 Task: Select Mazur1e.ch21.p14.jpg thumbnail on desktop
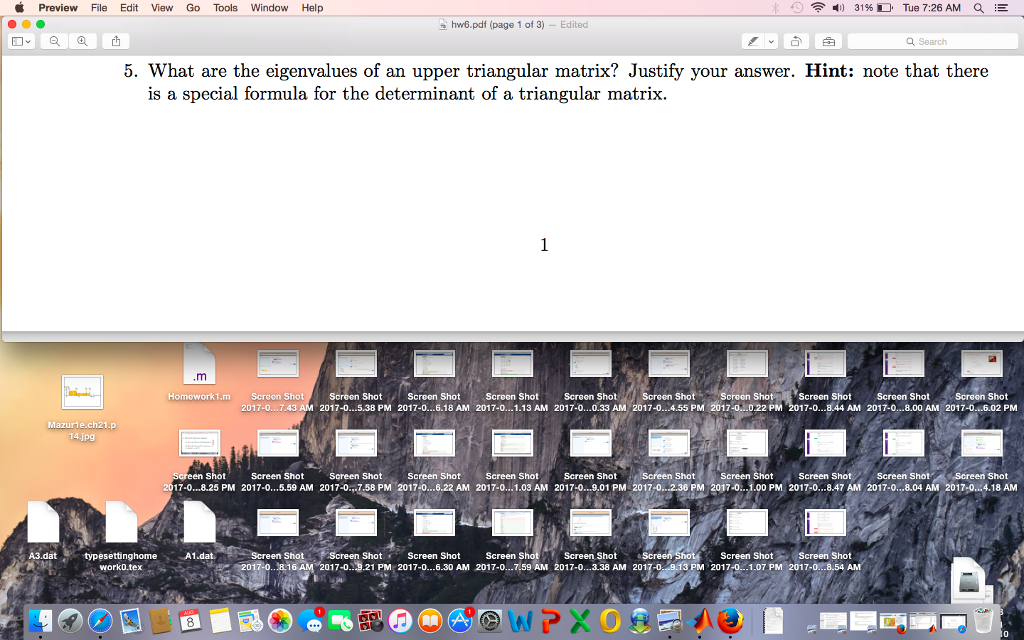[x=82, y=393]
